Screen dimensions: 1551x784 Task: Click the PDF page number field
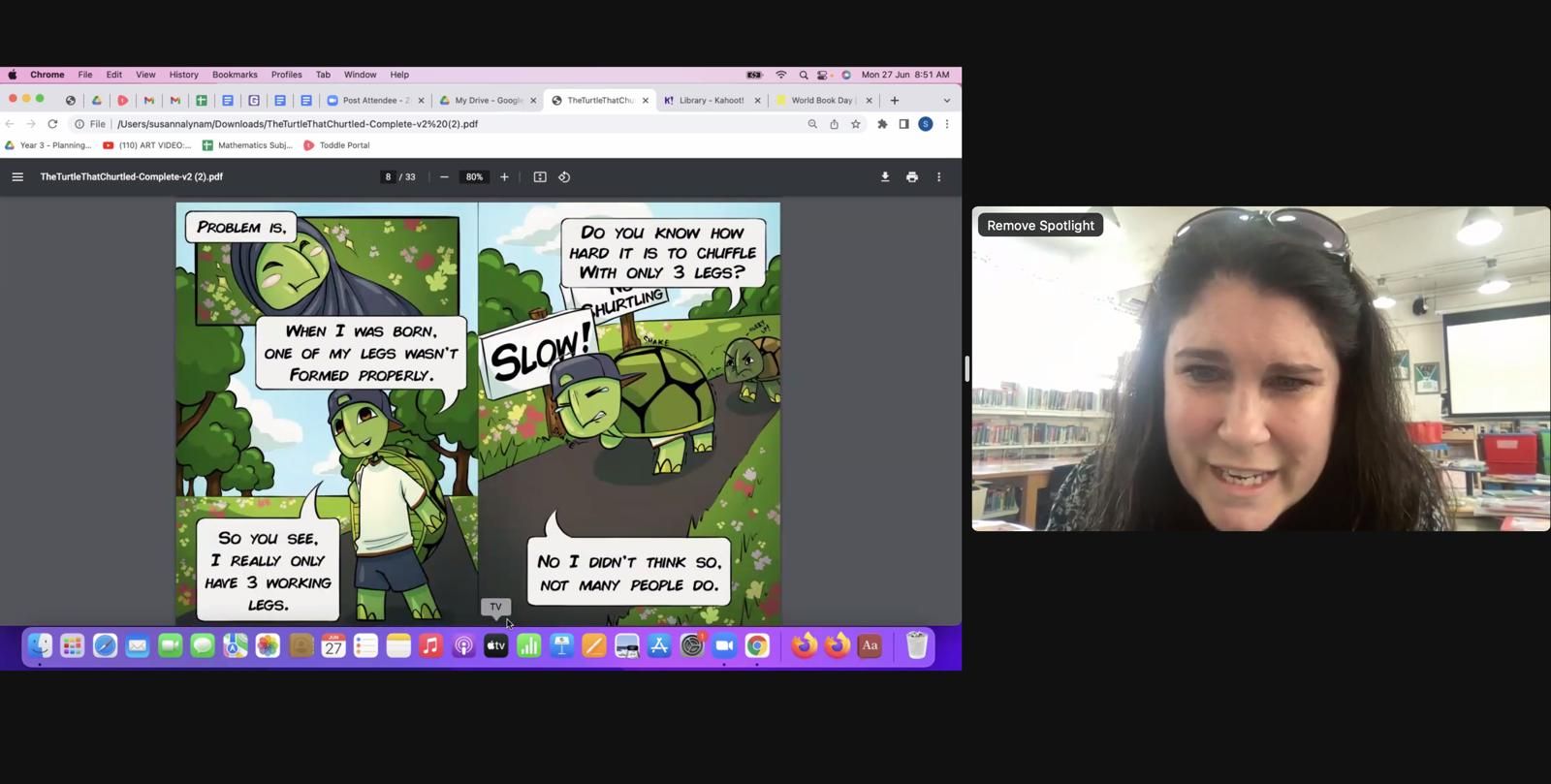(388, 177)
